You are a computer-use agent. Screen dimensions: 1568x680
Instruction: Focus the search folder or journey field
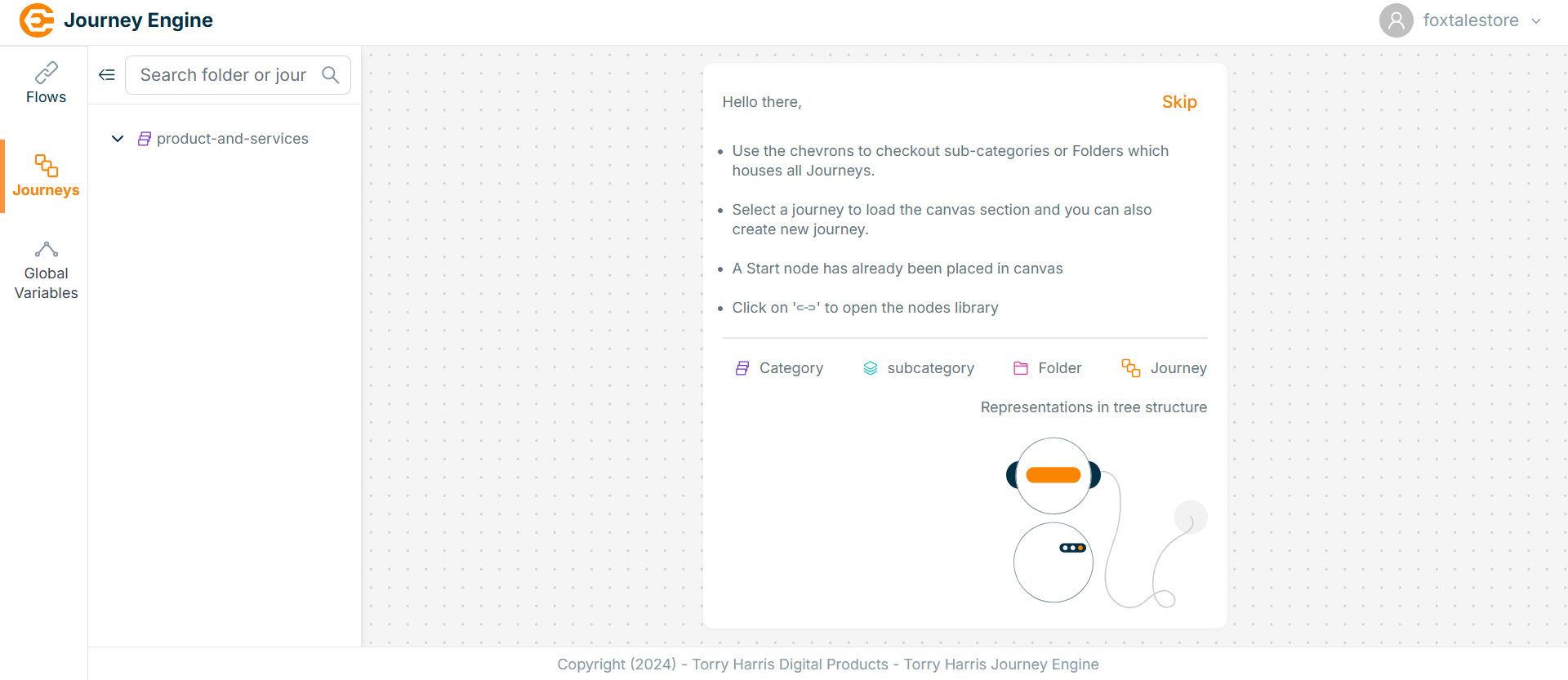click(x=223, y=75)
